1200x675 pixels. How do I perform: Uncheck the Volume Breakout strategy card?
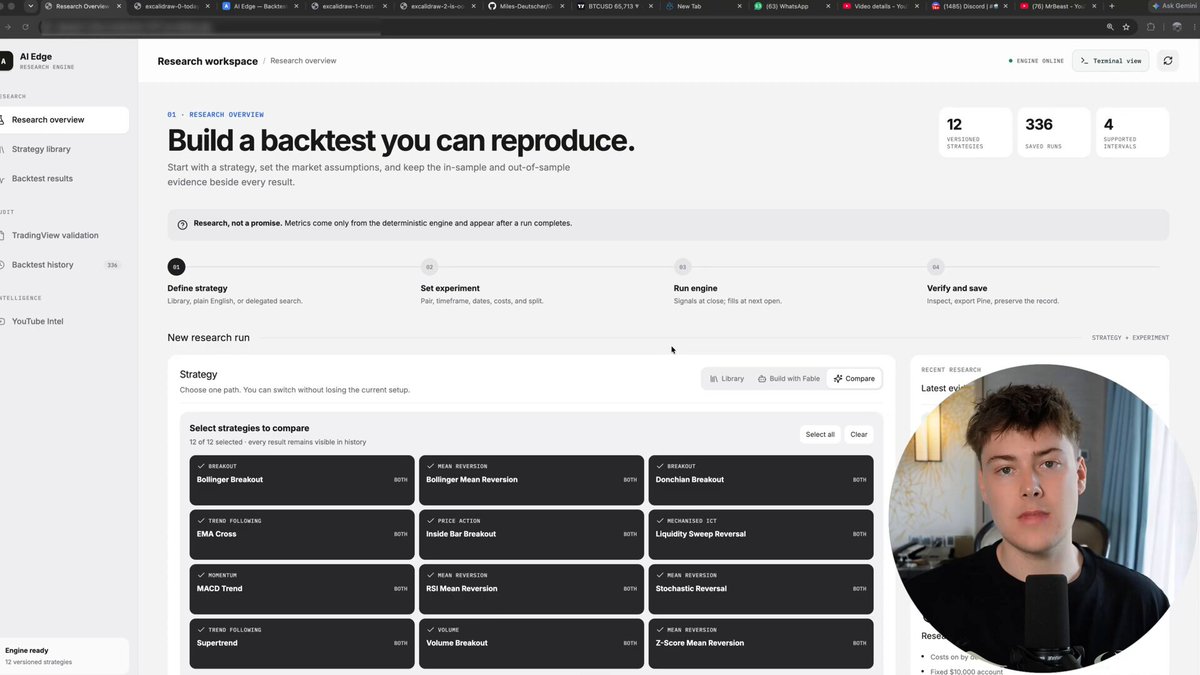[x=531, y=644]
